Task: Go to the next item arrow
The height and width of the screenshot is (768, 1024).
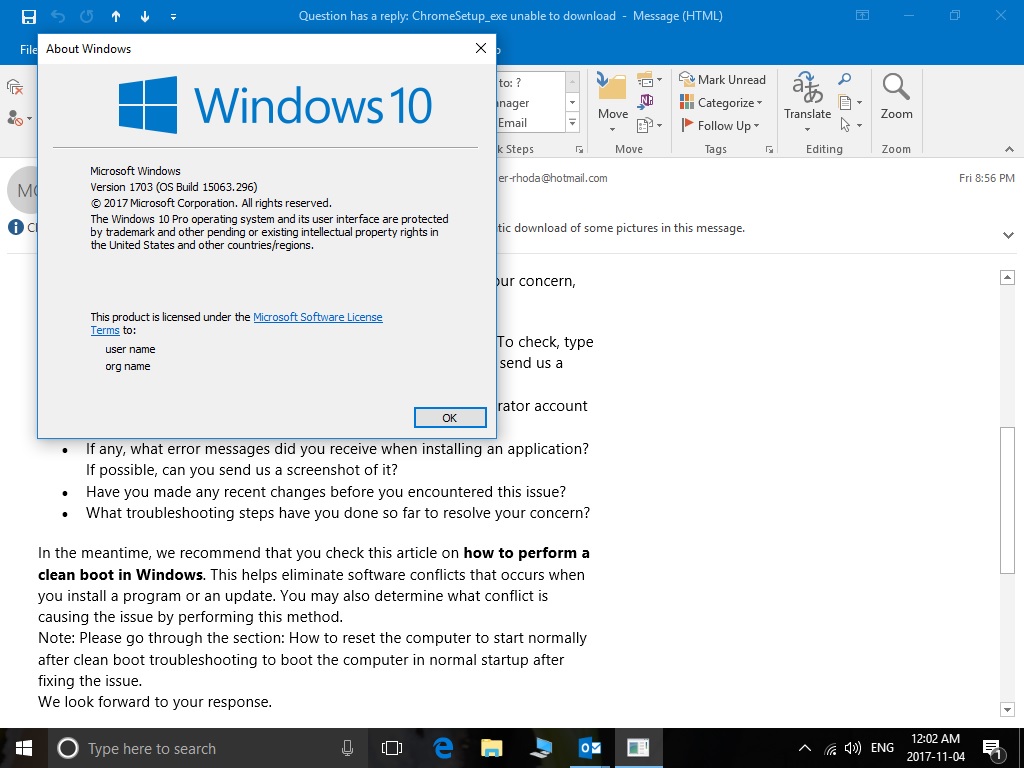Action: pos(145,16)
